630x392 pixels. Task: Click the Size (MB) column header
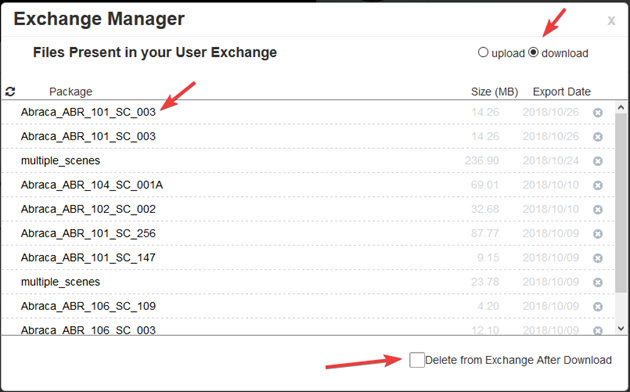coord(495,92)
